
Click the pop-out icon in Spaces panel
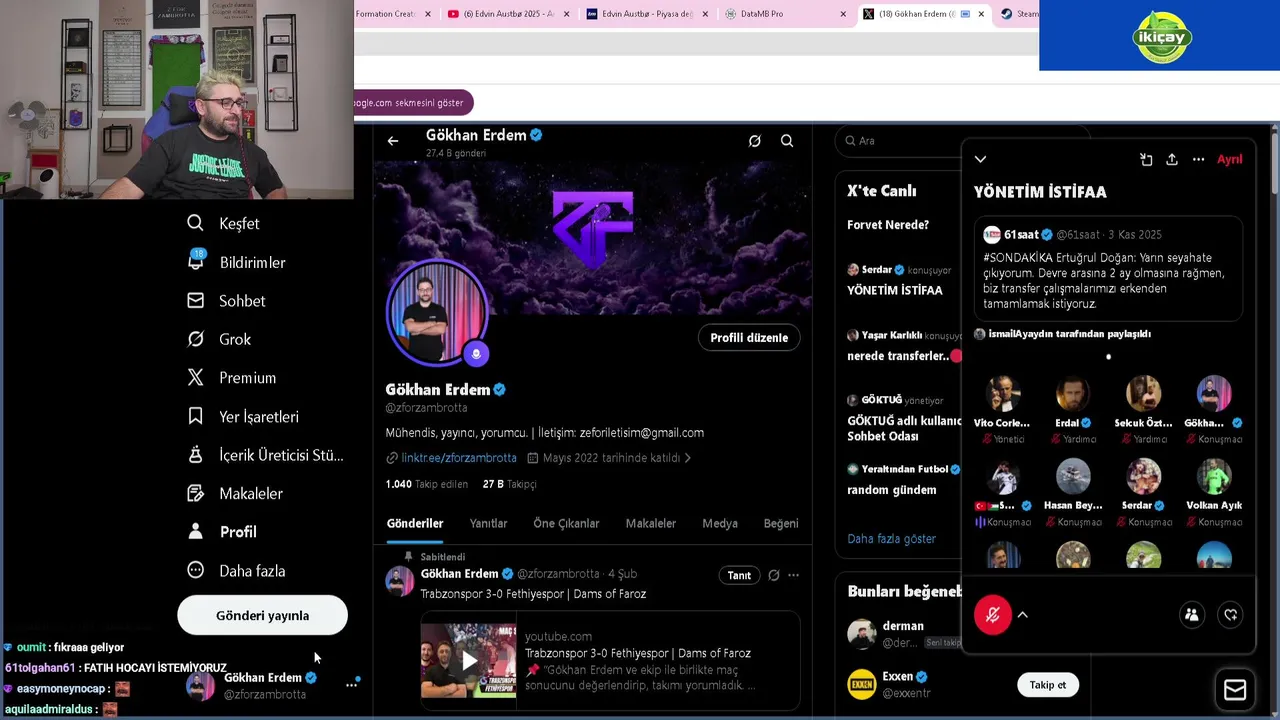(1146, 159)
